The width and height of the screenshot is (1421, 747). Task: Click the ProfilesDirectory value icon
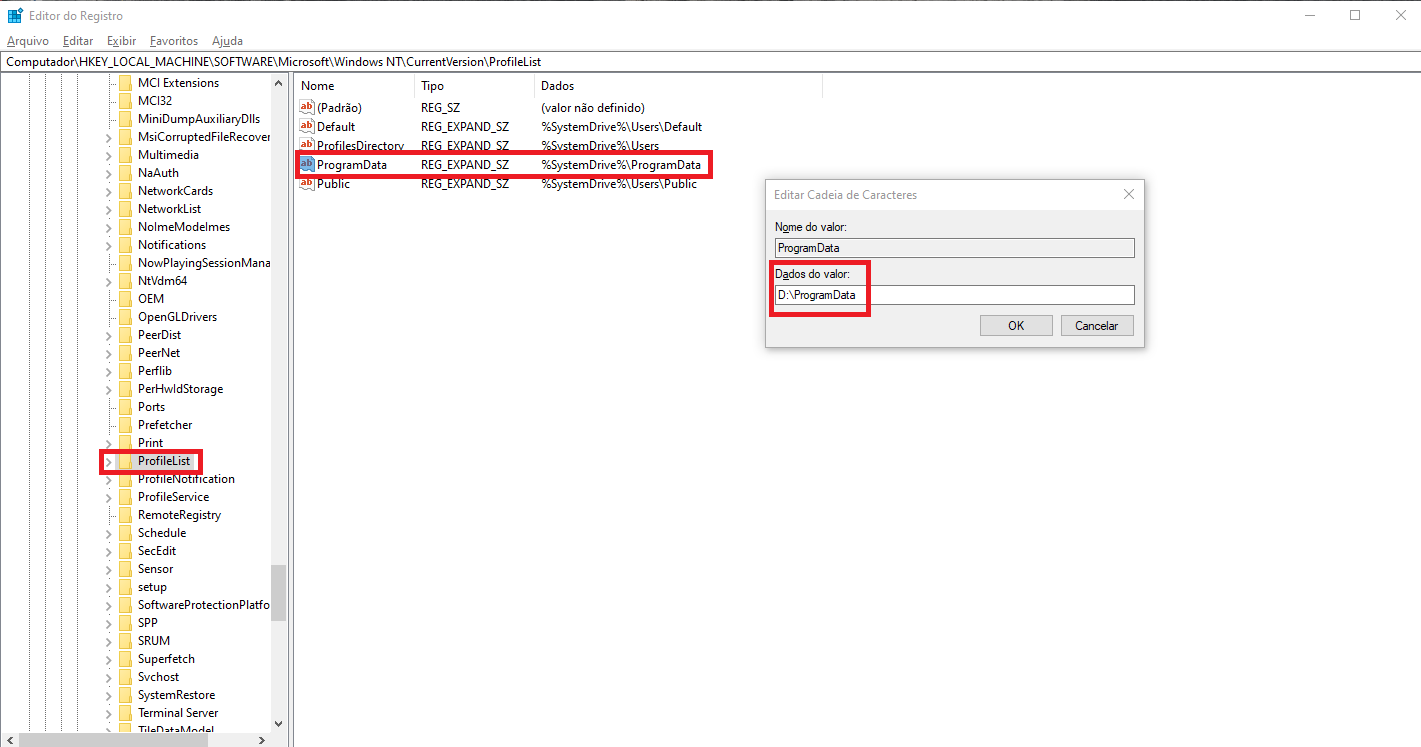[307, 146]
